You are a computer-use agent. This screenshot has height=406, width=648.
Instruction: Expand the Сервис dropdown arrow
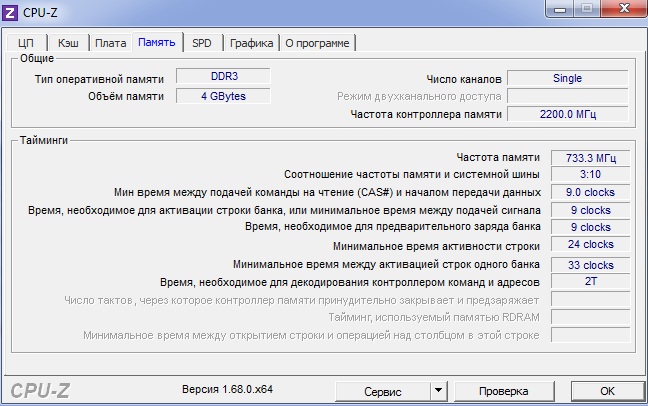[438, 392]
